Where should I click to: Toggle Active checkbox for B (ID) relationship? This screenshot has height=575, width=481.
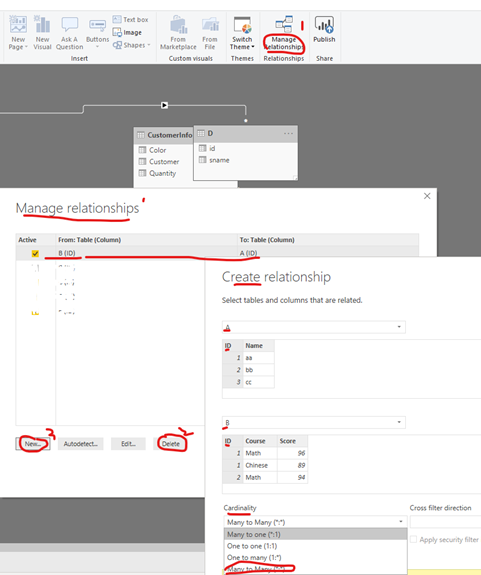click(x=35, y=253)
